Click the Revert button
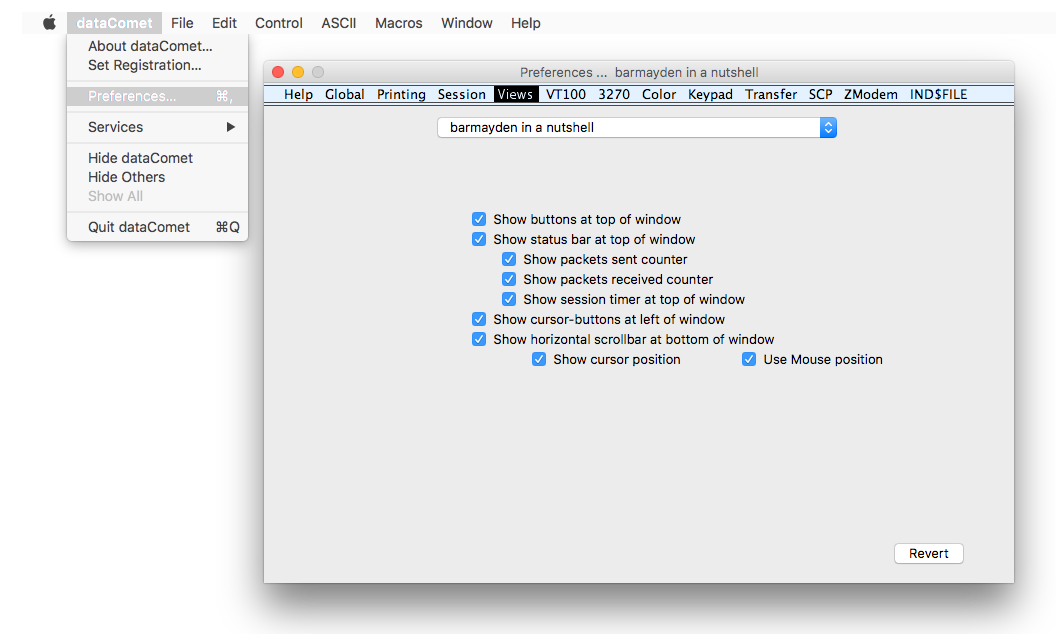1056x634 pixels. click(x=929, y=553)
